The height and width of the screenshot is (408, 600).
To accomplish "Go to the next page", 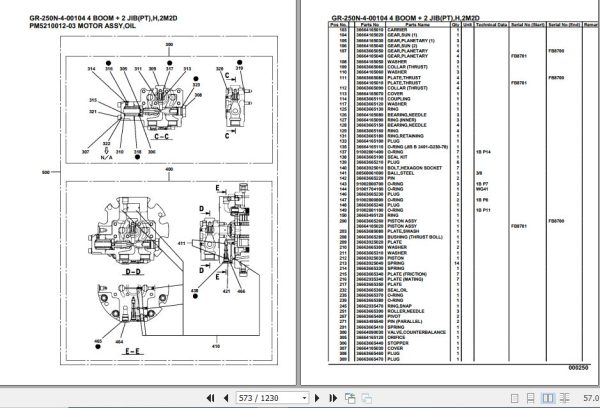I will pyautogui.click(x=317, y=398).
